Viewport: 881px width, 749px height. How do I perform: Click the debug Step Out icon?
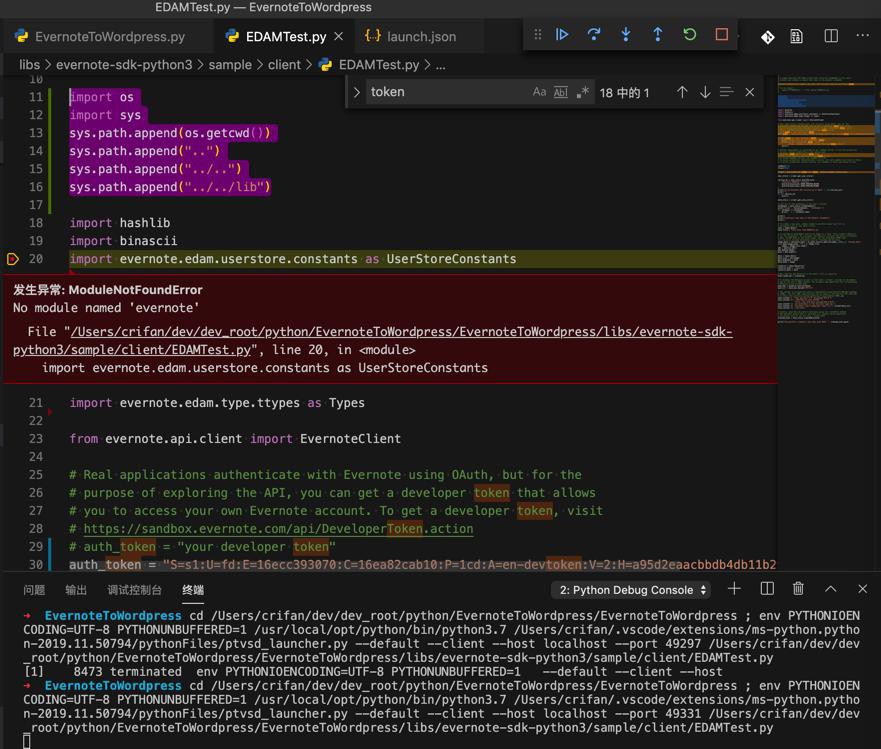(657, 35)
